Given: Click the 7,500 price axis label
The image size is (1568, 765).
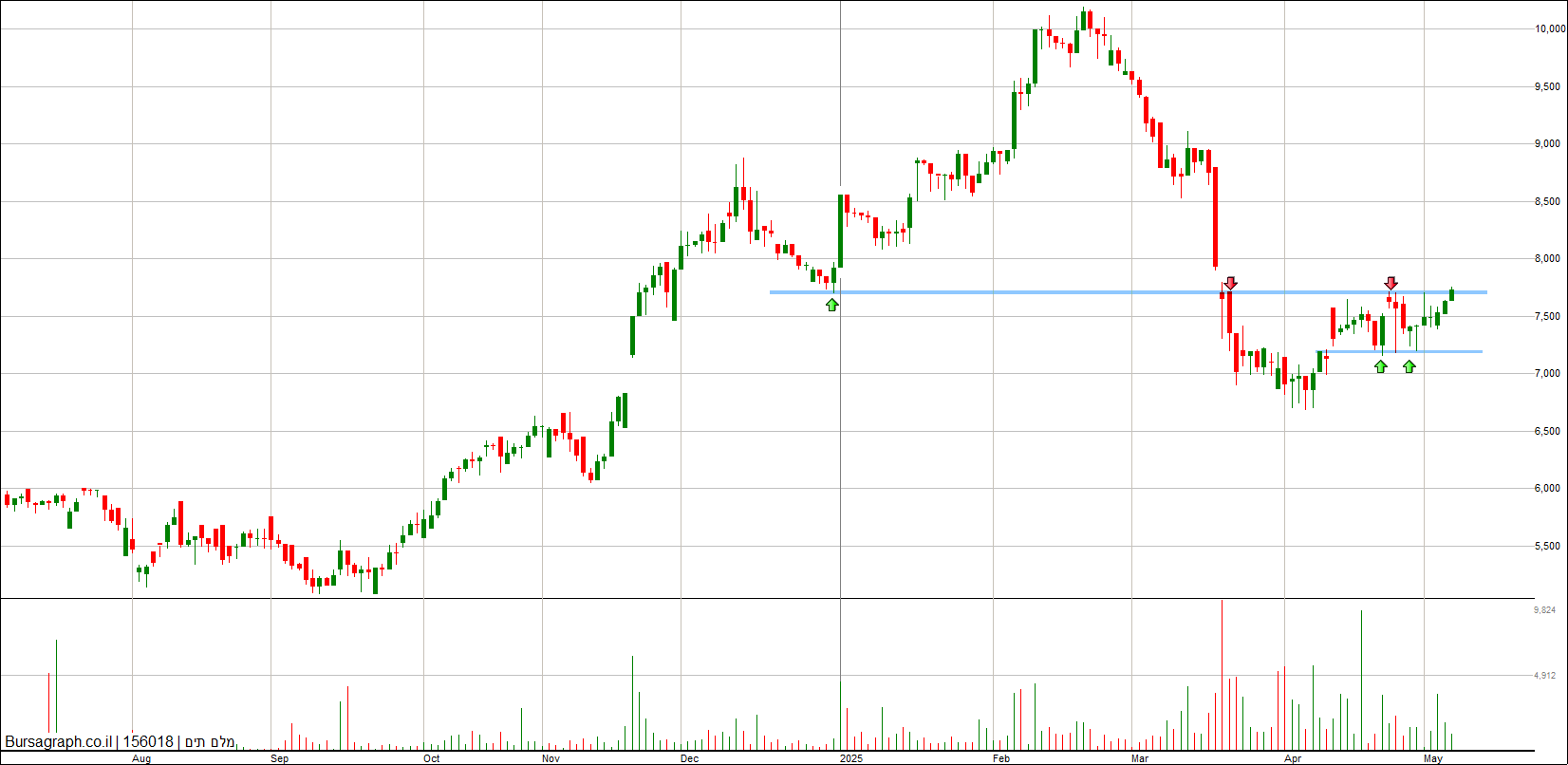Looking at the screenshot, I should tap(1547, 316).
